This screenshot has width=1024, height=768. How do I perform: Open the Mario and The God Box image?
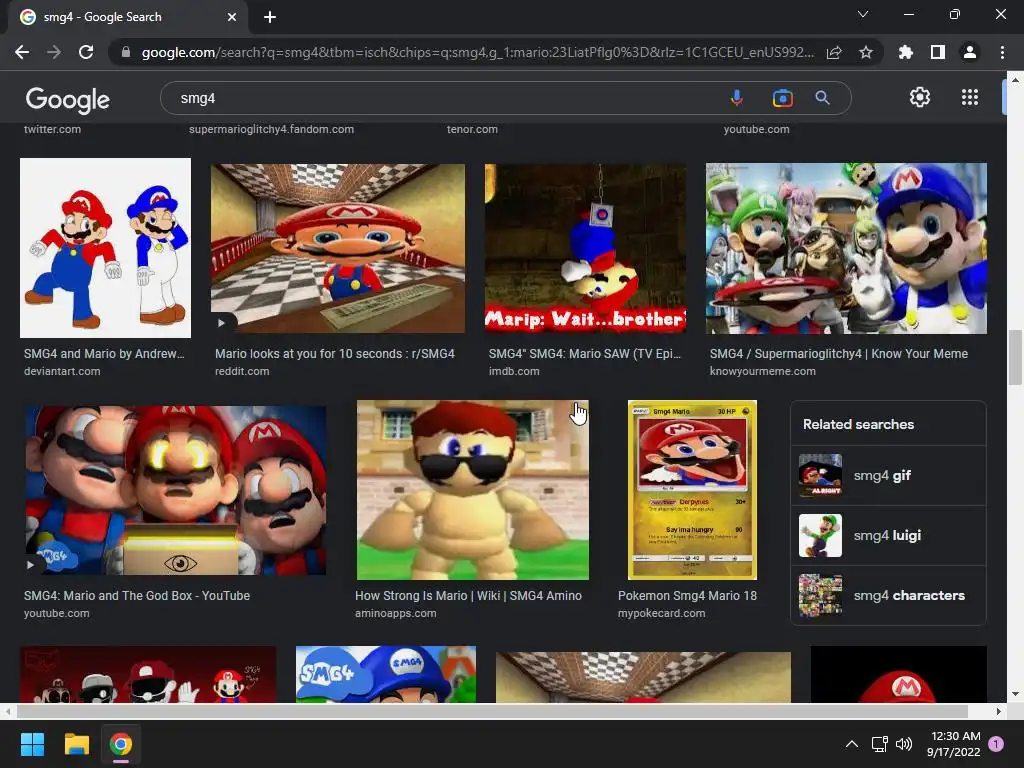click(175, 490)
